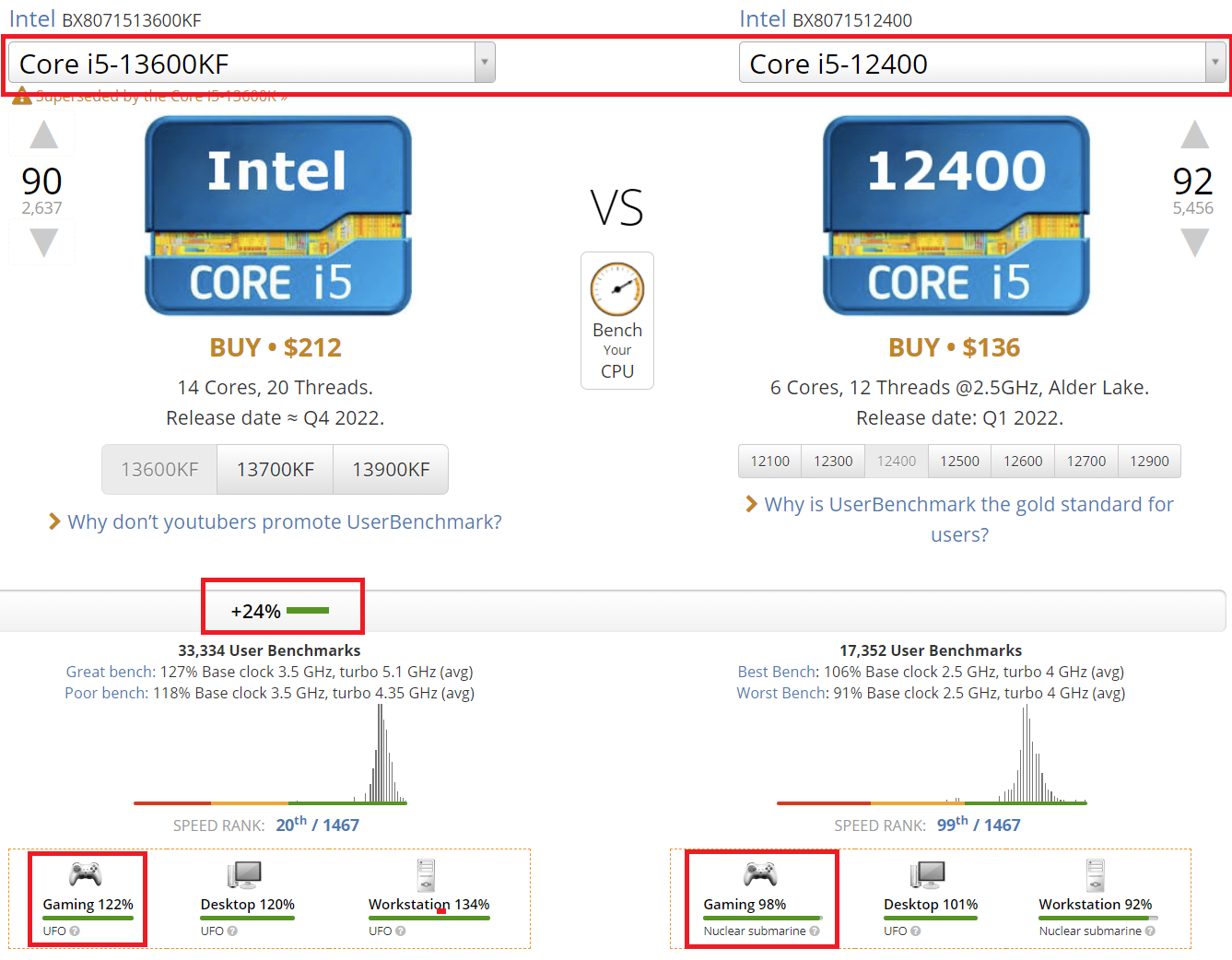The image size is (1232, 960).
Task: Click the 12400 Core i5 chip image
Action: click(956, 216)
